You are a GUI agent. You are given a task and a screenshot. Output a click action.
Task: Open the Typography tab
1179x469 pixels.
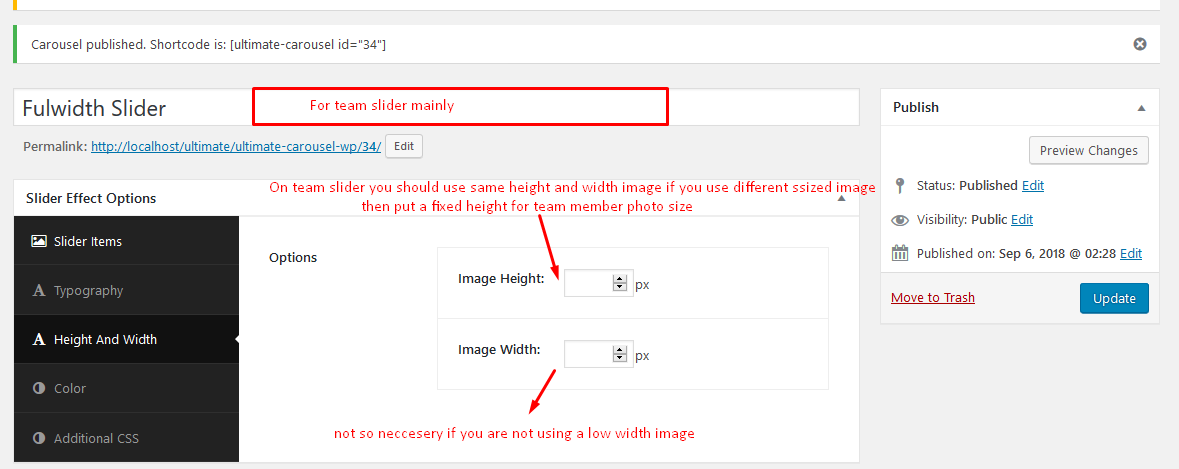point(126,291)
